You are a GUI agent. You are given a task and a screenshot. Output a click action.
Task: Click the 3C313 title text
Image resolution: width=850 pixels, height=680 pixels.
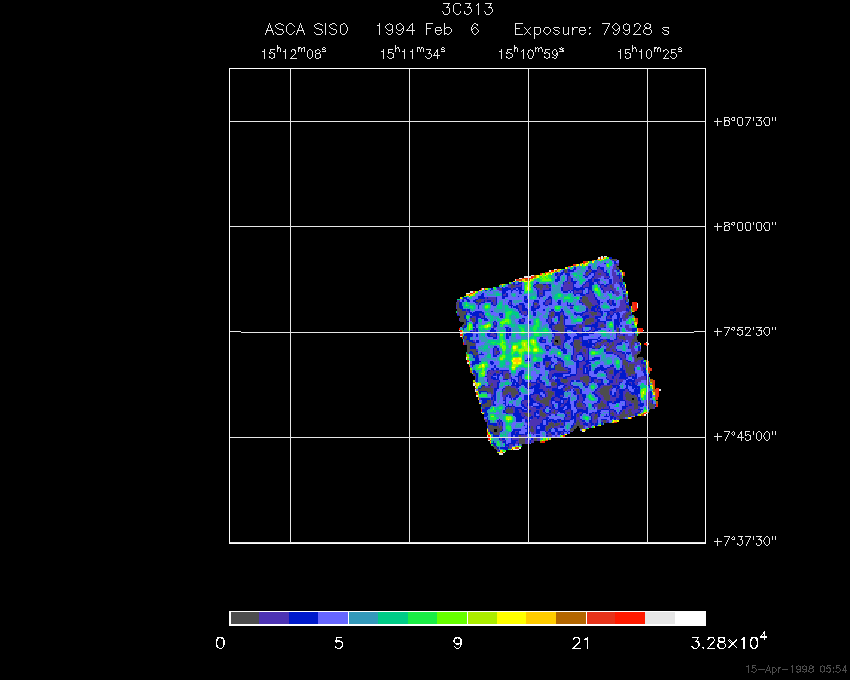[467, 9]
